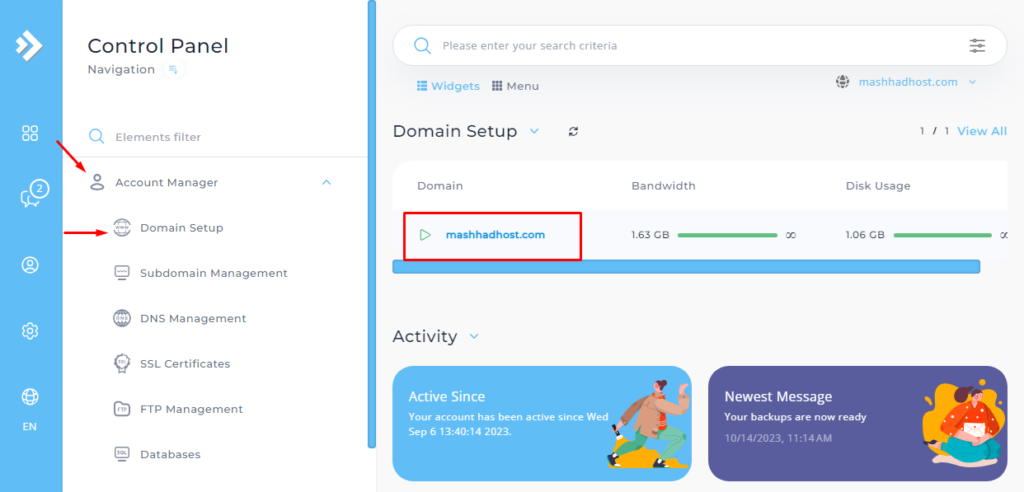Image resolution: width=1024 pixels, height=492 pixels.
Task: Expand the Activity section chevron
Action: 474,336
